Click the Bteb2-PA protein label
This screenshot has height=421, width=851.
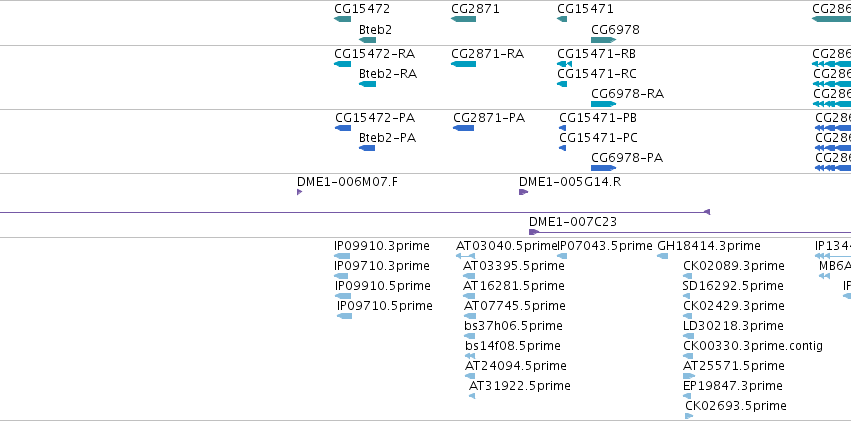(x=388, y=138)
